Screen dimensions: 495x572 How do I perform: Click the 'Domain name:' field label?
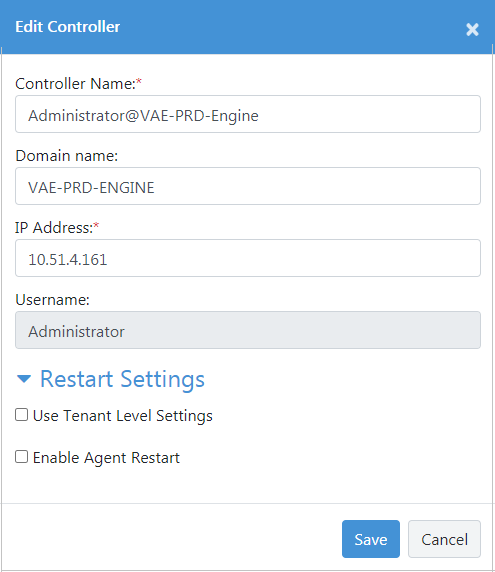pyautogui.click(x=67, y=156)
